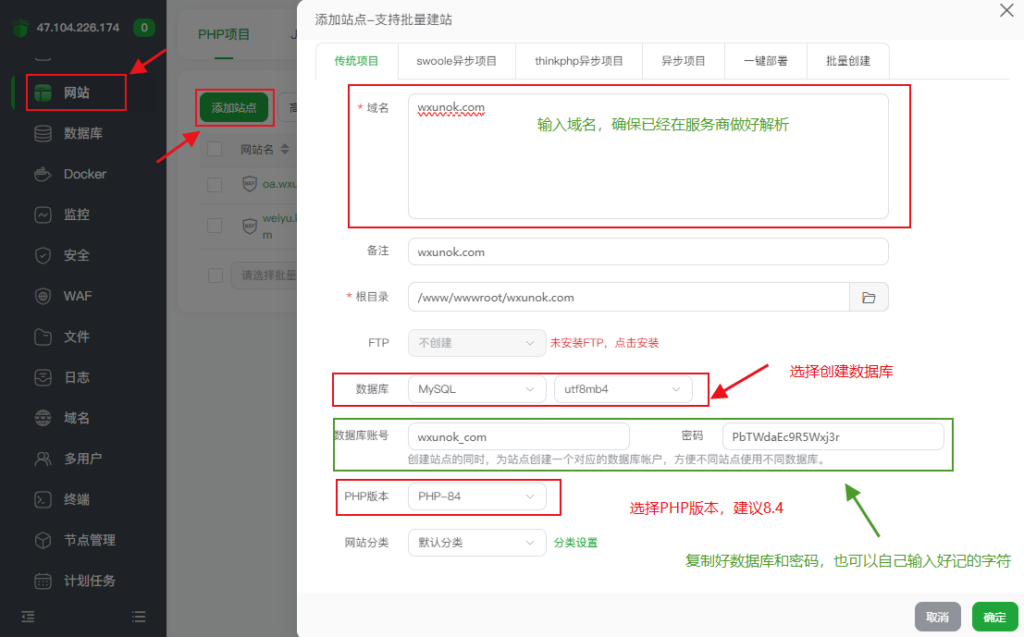Open the folder picker for 根目录

tap(869, 297)
